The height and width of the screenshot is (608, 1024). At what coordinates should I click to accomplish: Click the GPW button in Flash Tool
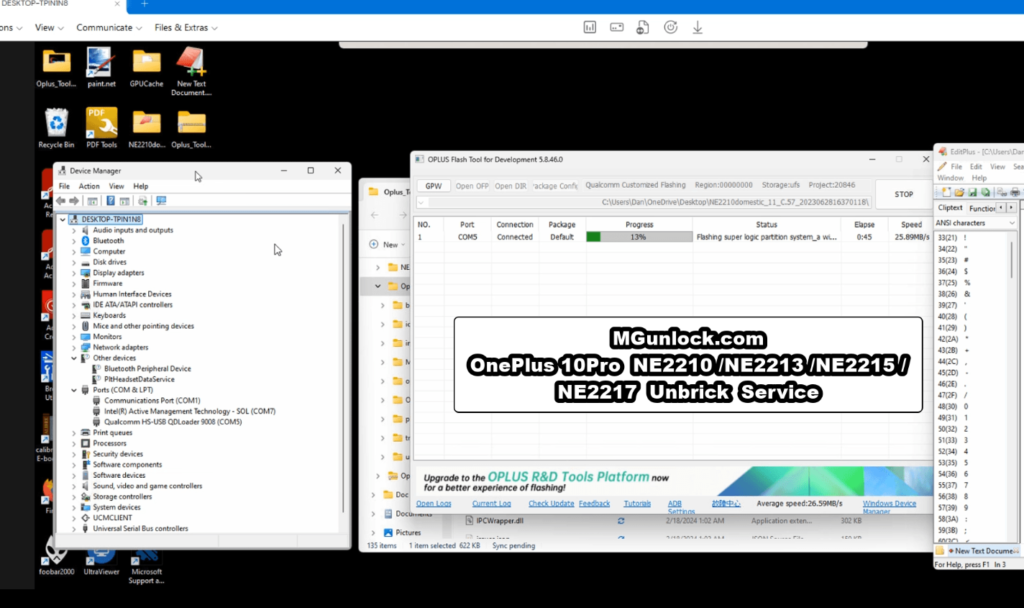pos(434,185)
